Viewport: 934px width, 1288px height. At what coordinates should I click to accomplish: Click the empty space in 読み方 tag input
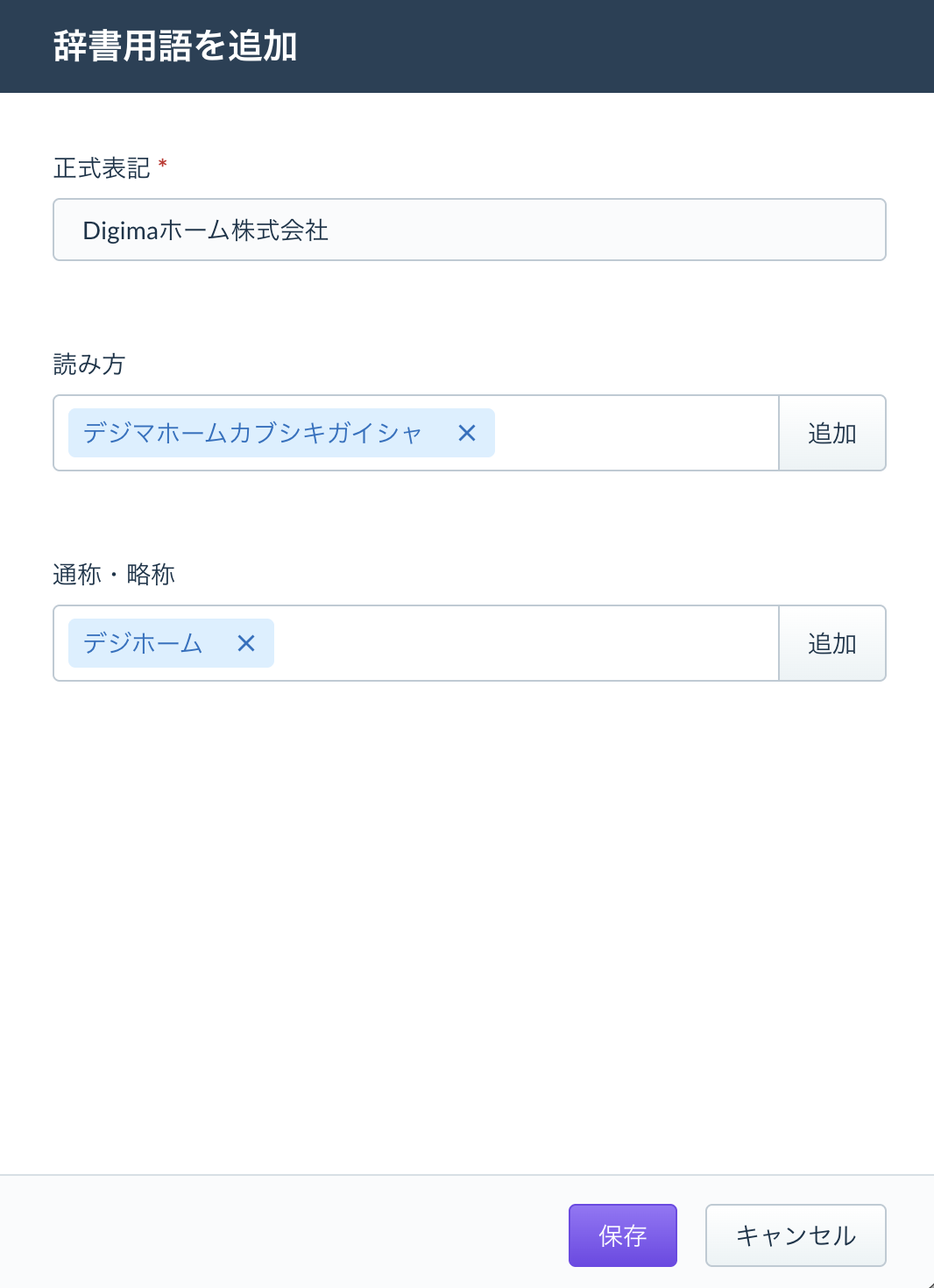635,433
